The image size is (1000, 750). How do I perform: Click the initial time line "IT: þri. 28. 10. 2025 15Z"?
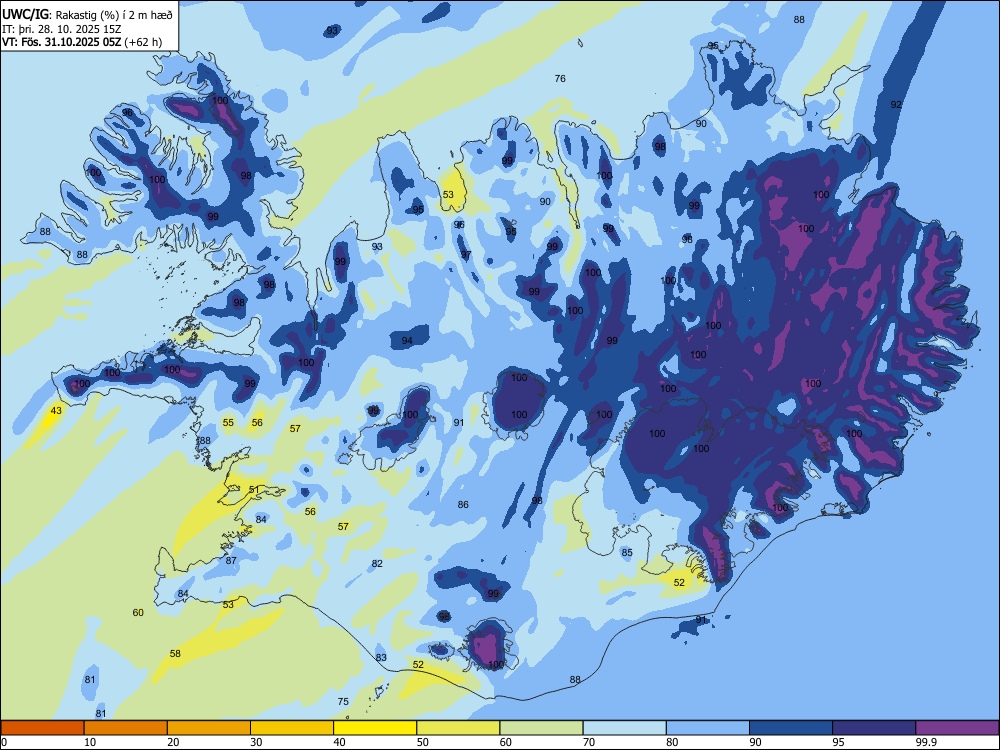pos(62,29)
